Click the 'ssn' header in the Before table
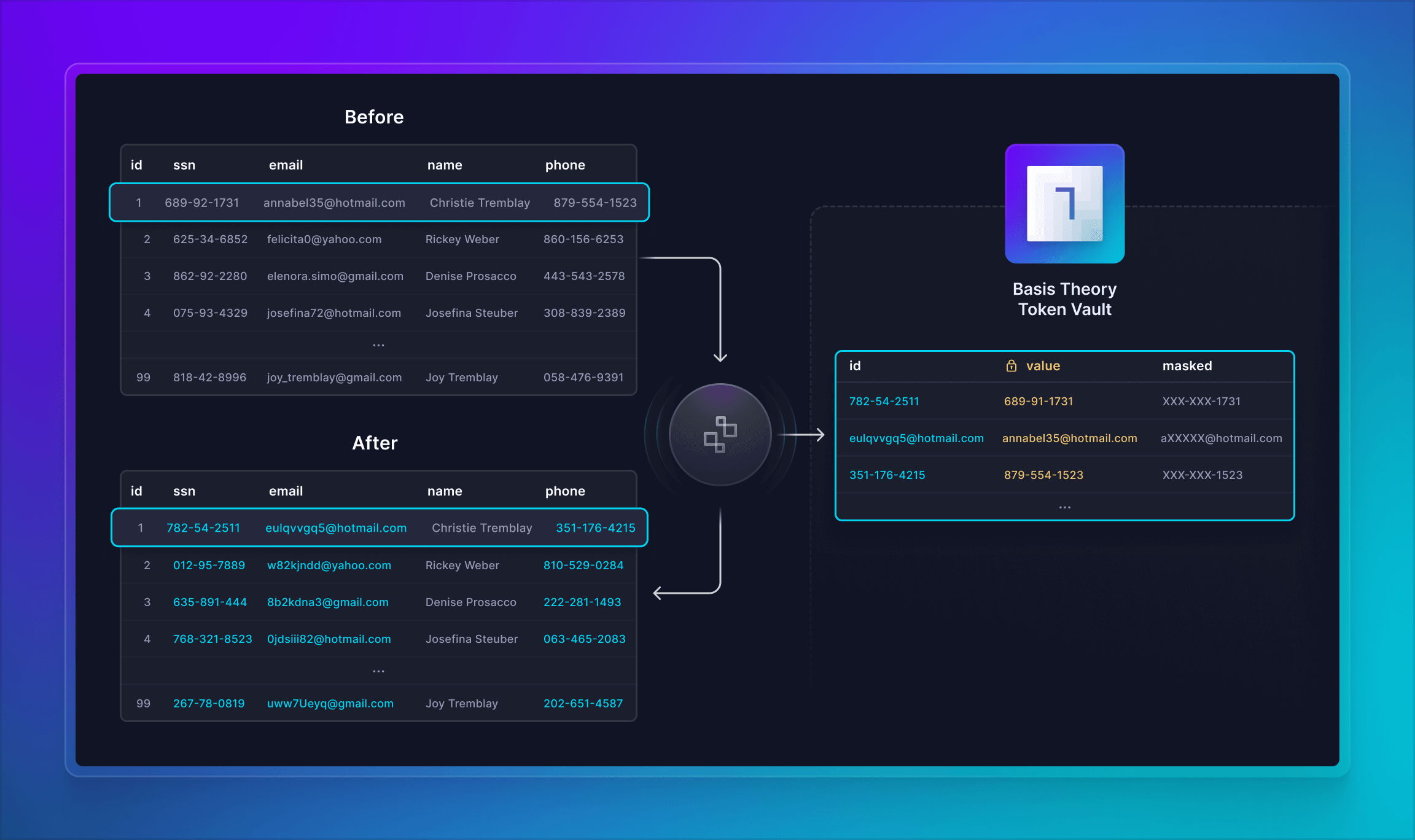This screenshot has width=1415, height=840. tap(184, 165)
